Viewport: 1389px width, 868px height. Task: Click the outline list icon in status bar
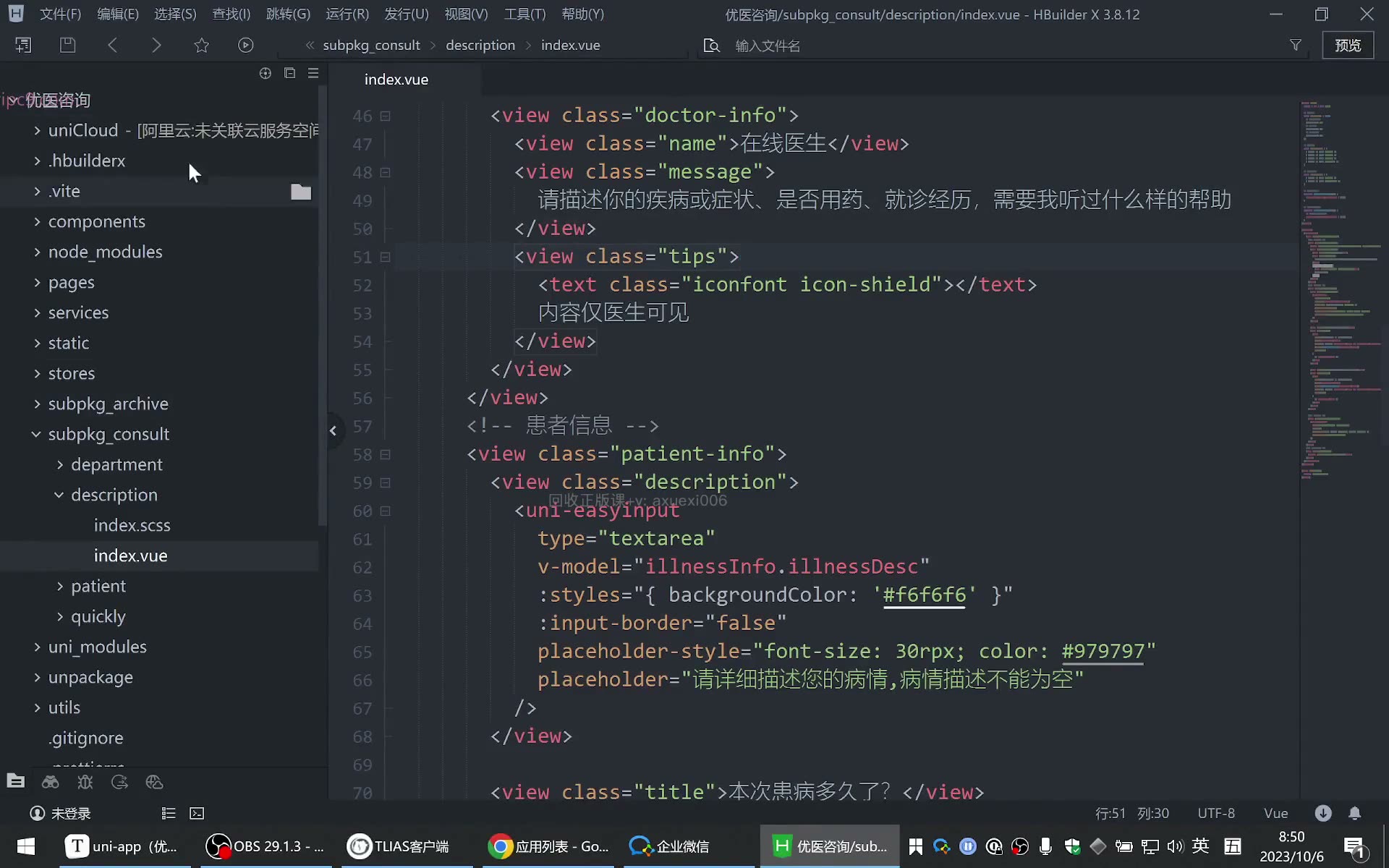pyautogui.click(x=169, y=814)
